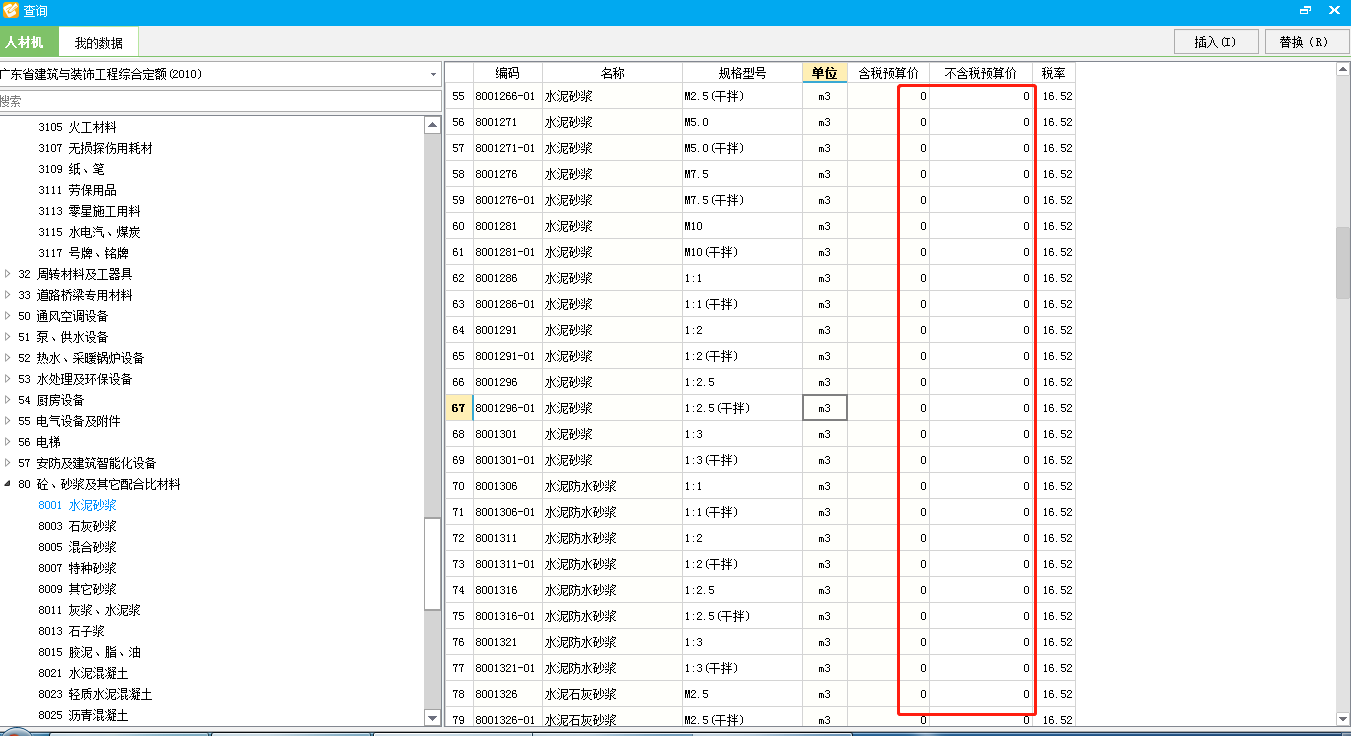Expand the 57 安防及建筑智能化设备 node
The height and width of the screenshot is (736, 1351).
(9, 463)
